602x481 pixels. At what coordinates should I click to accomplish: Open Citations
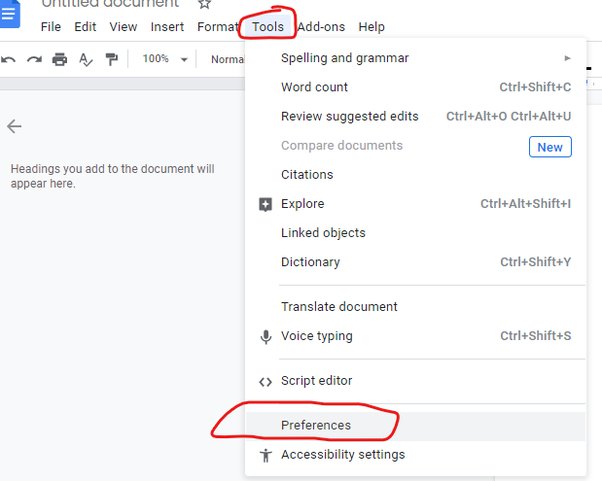[415, 175]
